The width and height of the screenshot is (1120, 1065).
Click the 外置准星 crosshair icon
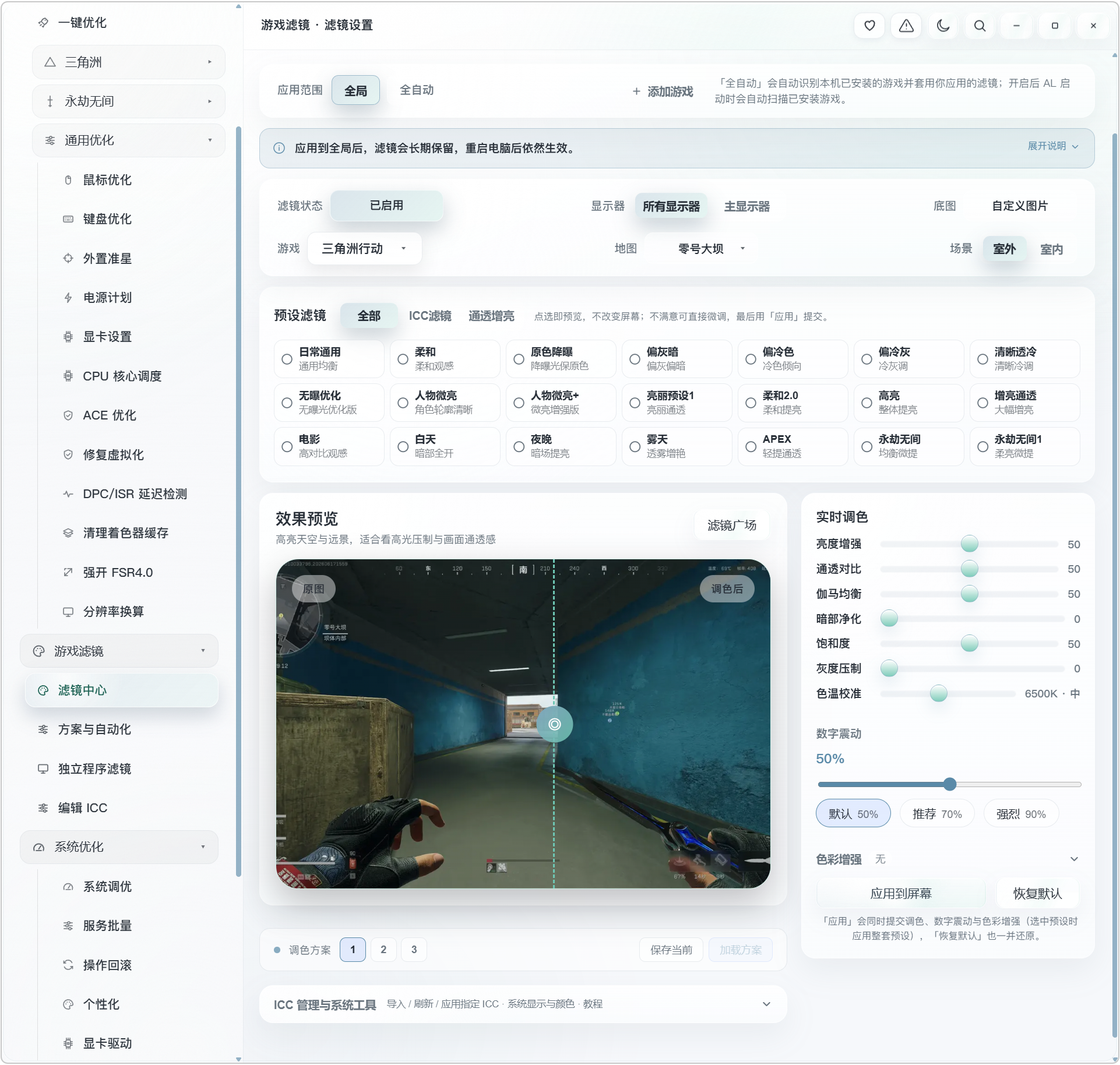point(68,258)
